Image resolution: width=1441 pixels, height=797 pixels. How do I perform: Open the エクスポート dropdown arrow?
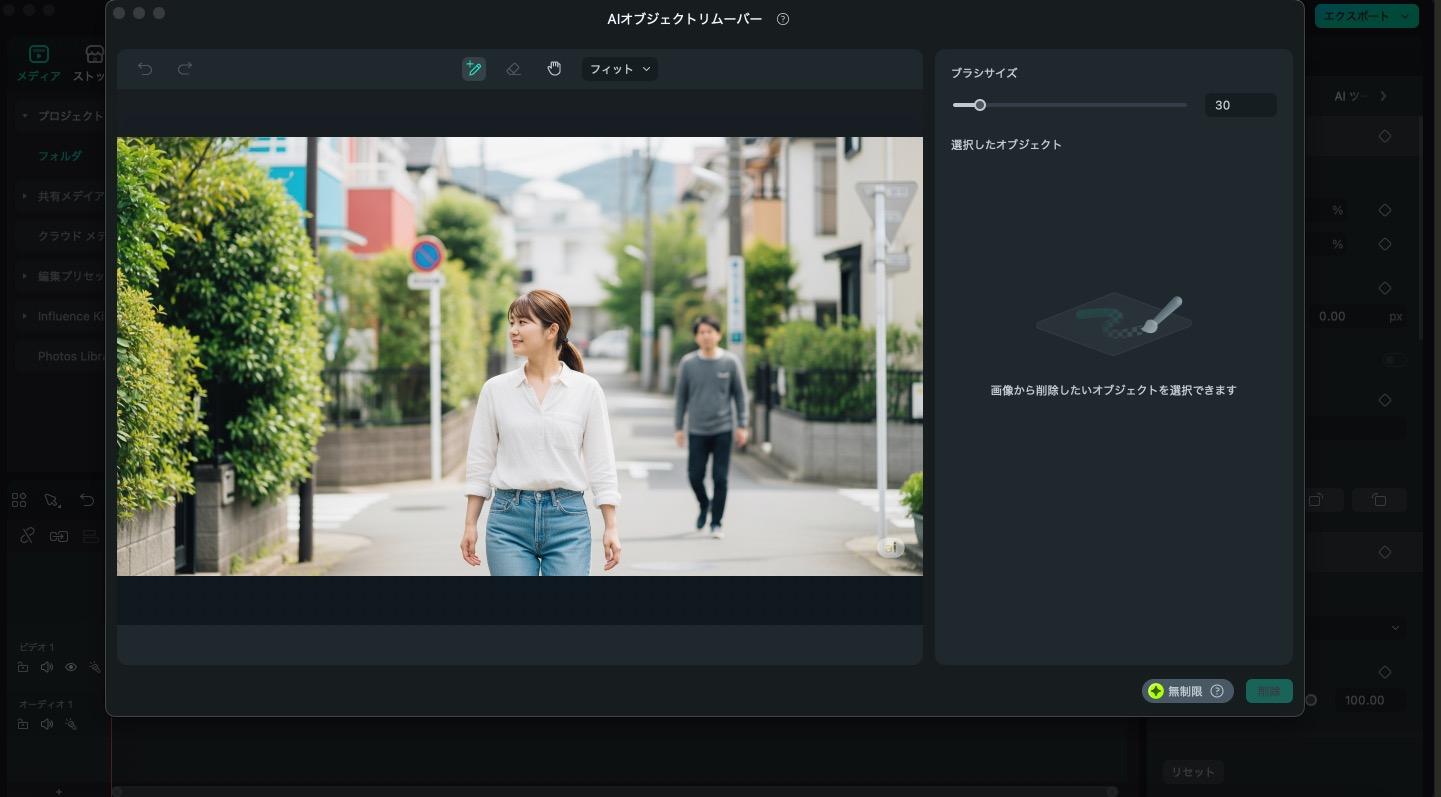[x=1406, y=16]
